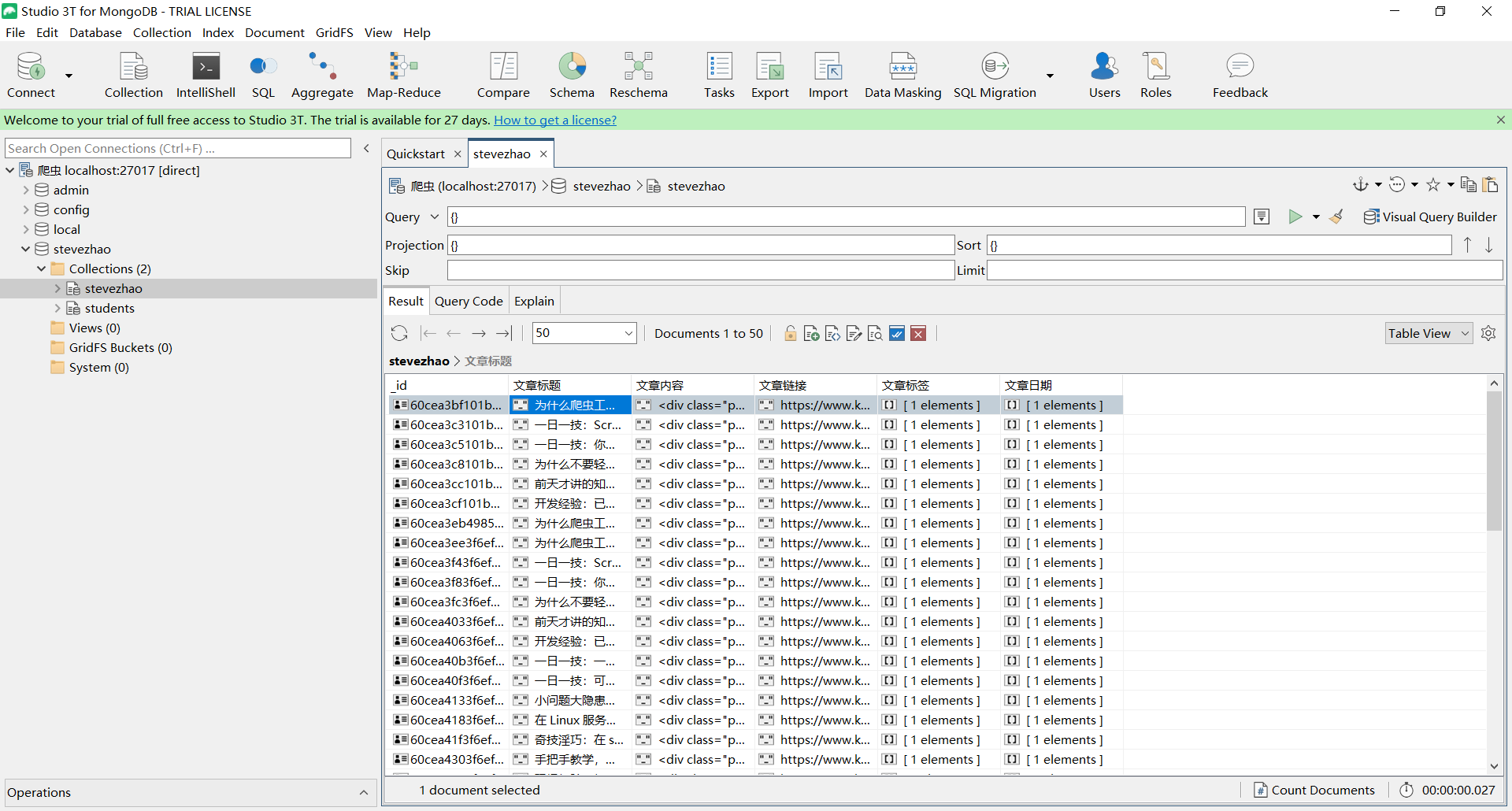
Task: Open the Data Masking tool
Action: point(902,75)
